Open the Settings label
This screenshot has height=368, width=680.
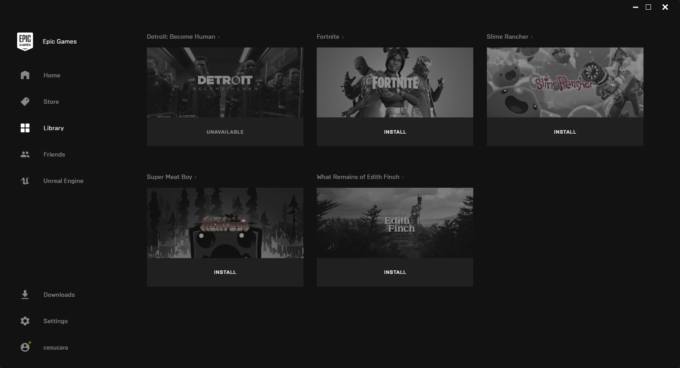pos(56,321)
